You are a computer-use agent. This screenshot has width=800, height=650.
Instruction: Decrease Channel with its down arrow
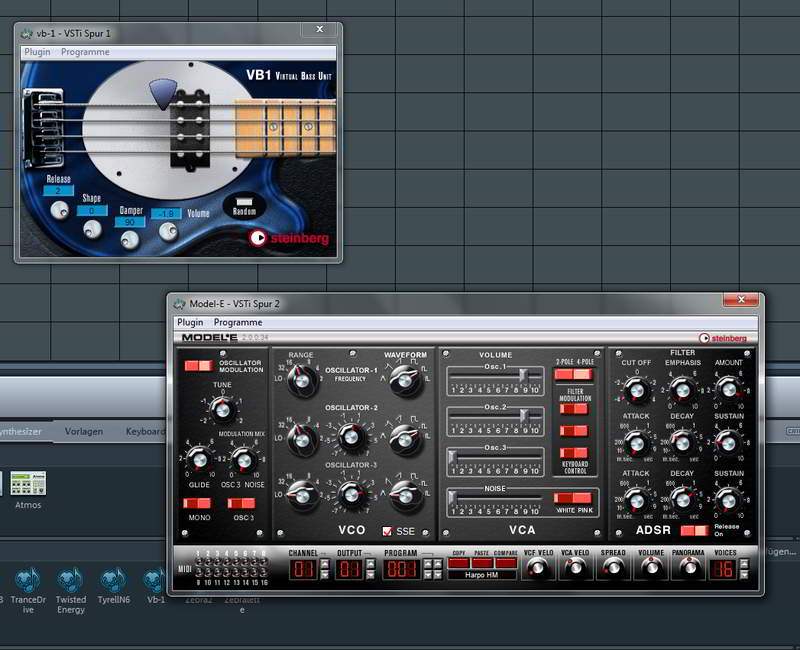(325, 574)
